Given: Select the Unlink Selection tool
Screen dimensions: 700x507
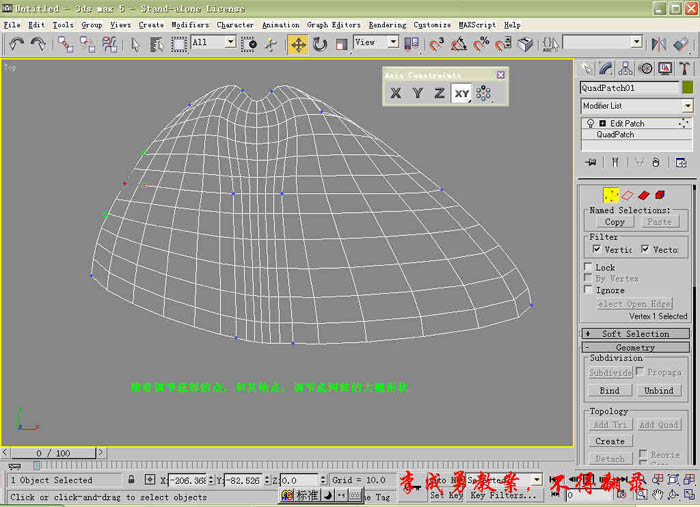Looking at the screenshot, I should [88, 44].
